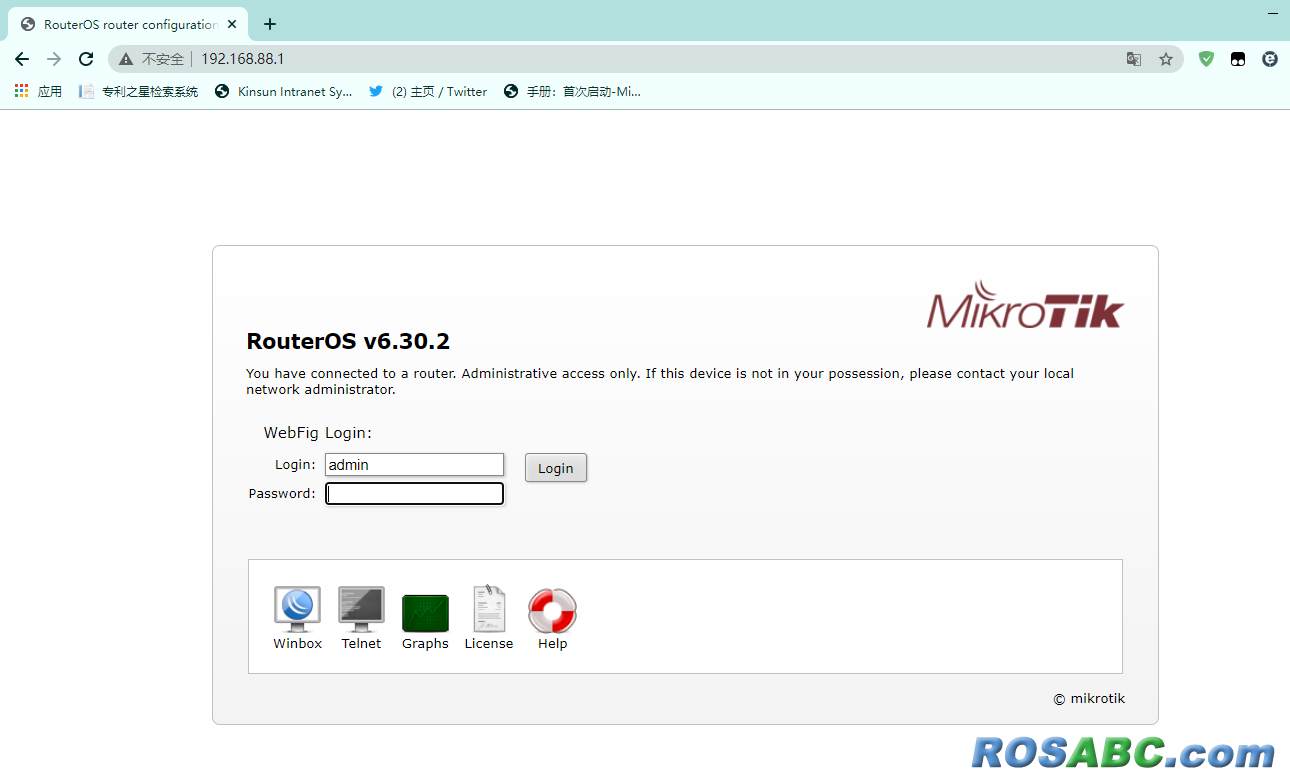Click the translate page icon
The height and width of the screenshot is (781, 1290).
point(1134,59)
